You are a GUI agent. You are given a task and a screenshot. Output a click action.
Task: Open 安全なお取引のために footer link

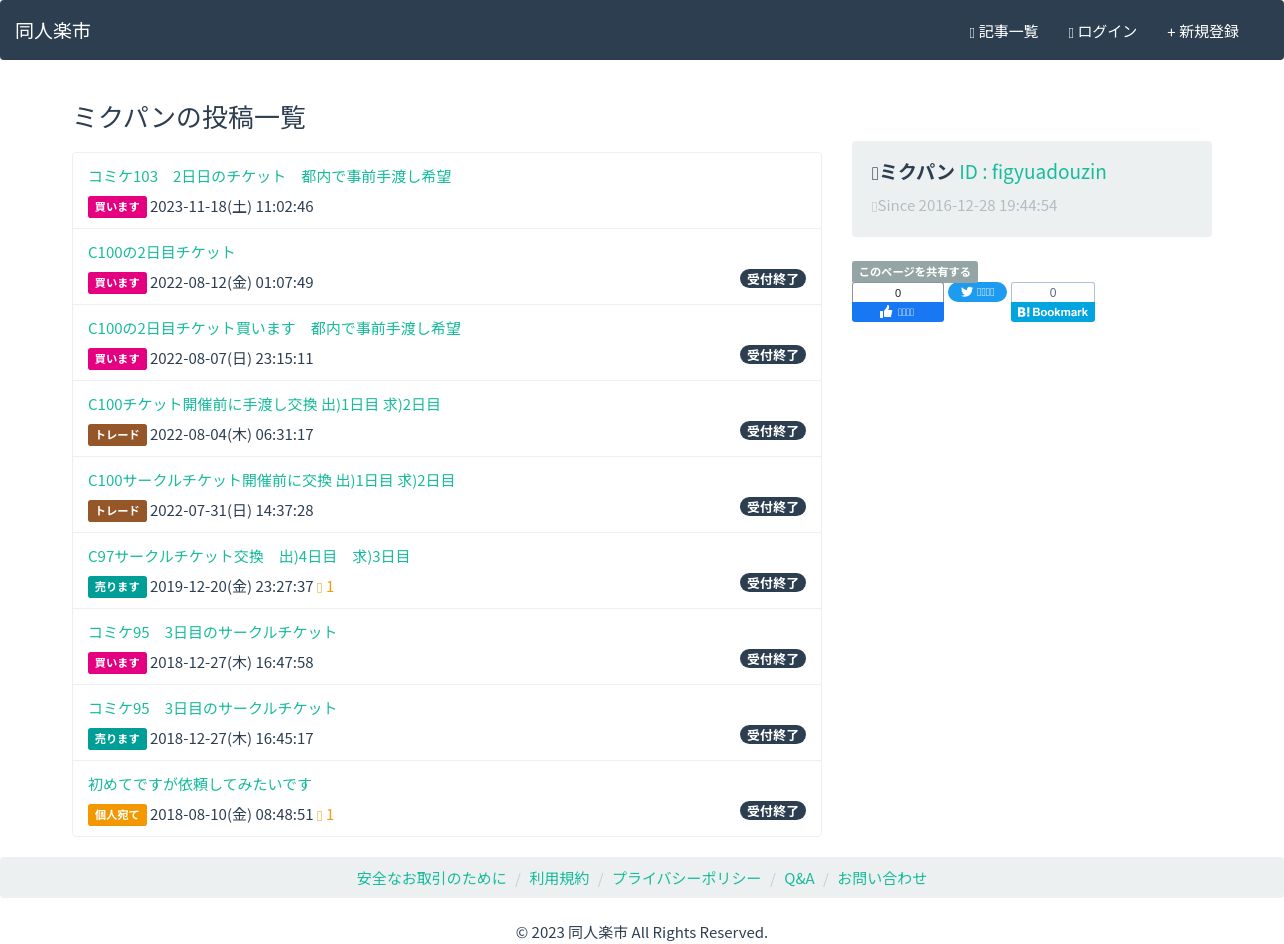tap(432, 878)
